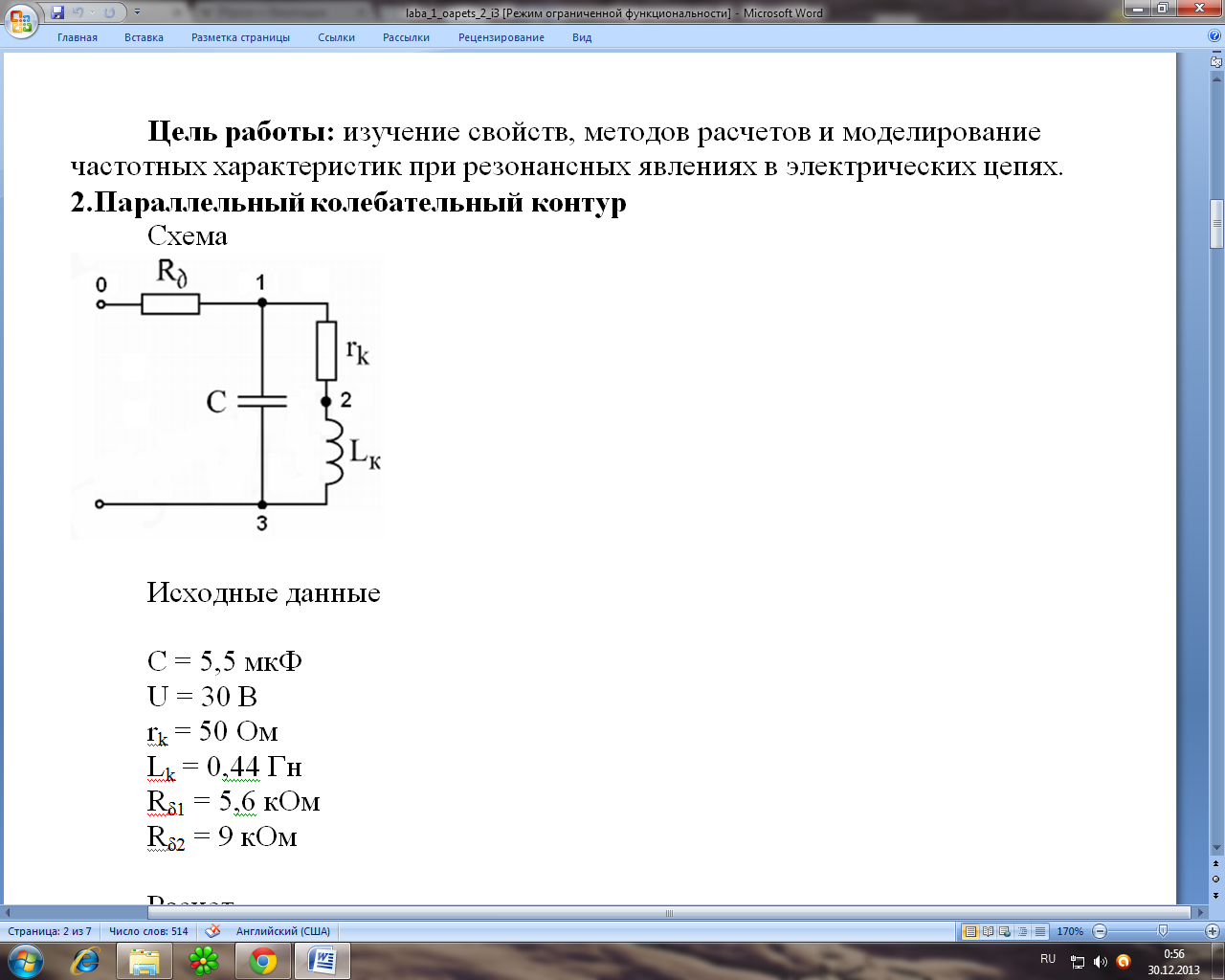Click text 'Lk = 0,44 Гн'
The image size is (1225, 980).
225,768
